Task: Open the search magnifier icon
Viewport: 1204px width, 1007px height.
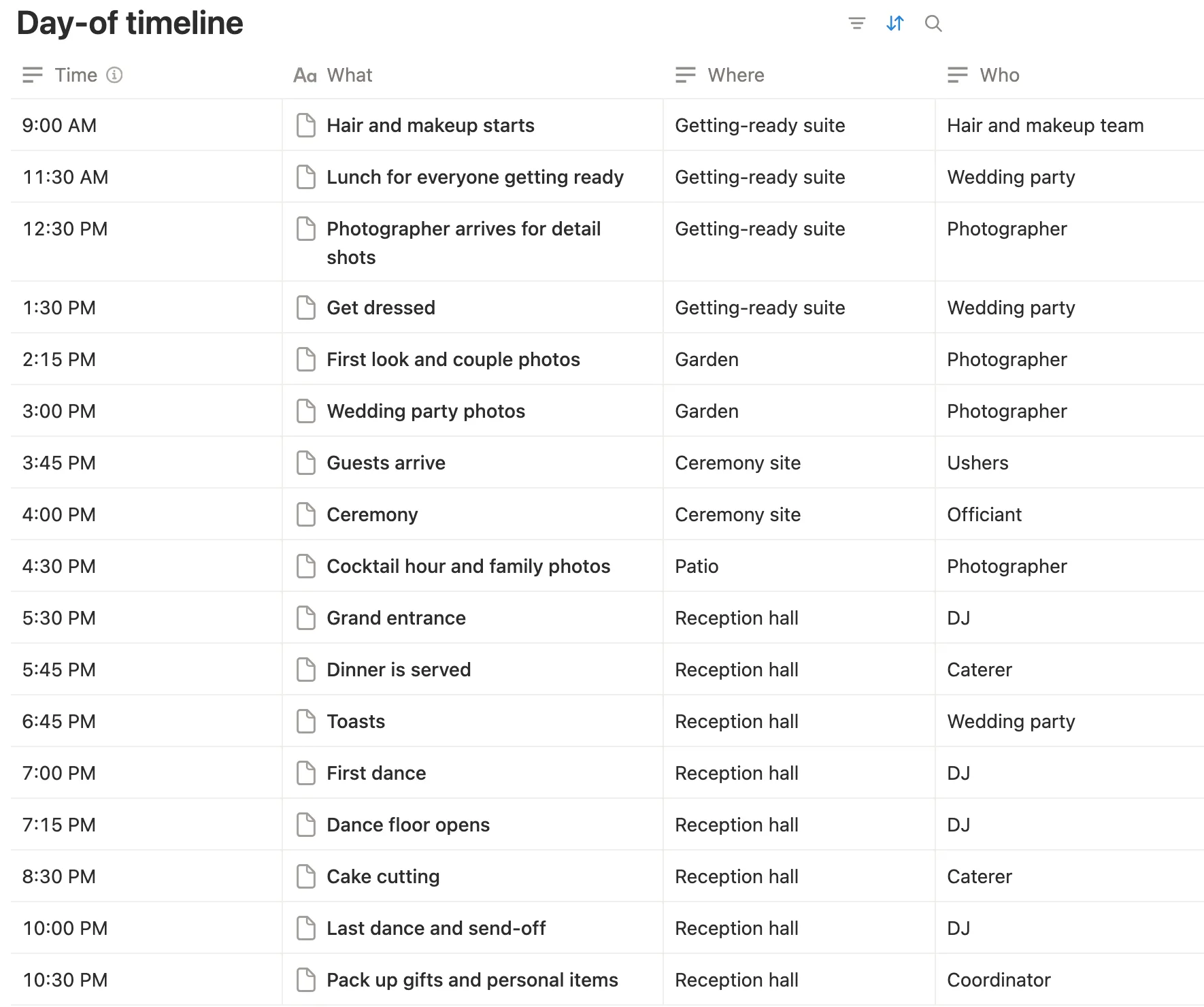Action: point(933,24)
